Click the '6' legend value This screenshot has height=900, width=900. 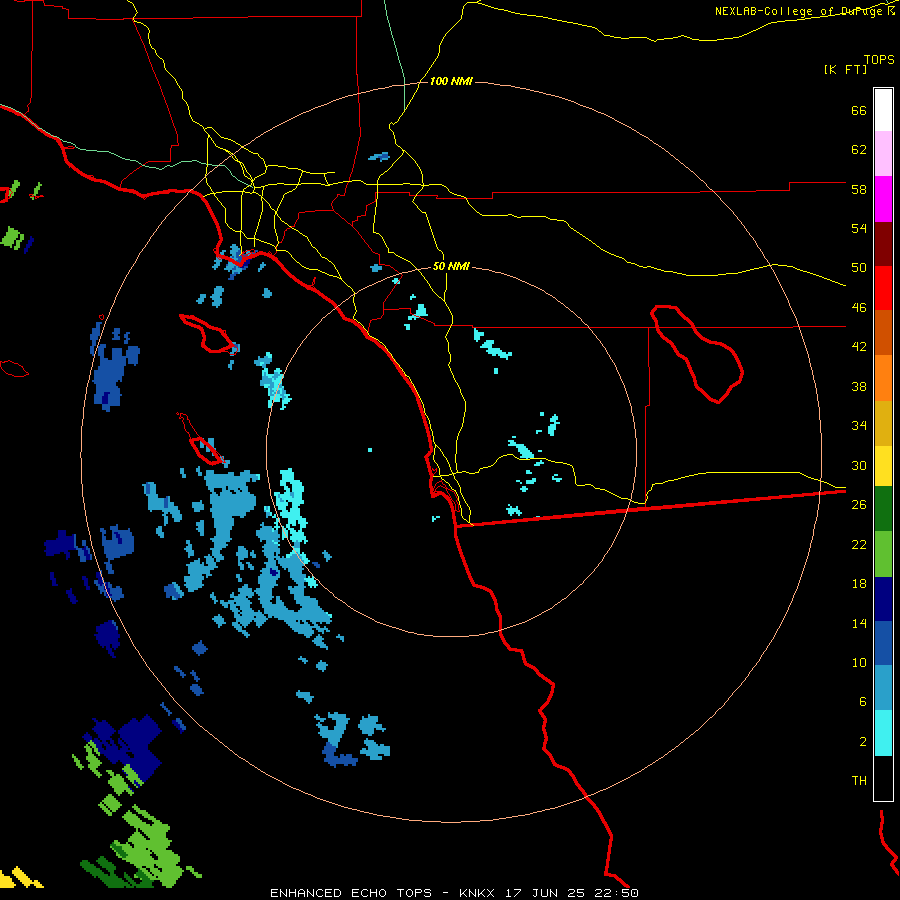click(x=863, y=701)
